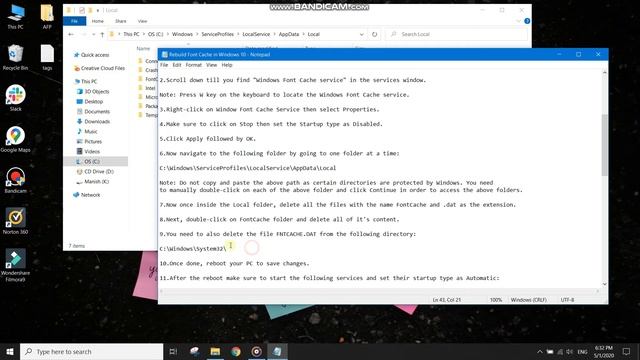Select Documents in navigation pane
640x360 pixels.
pos(93,111)
